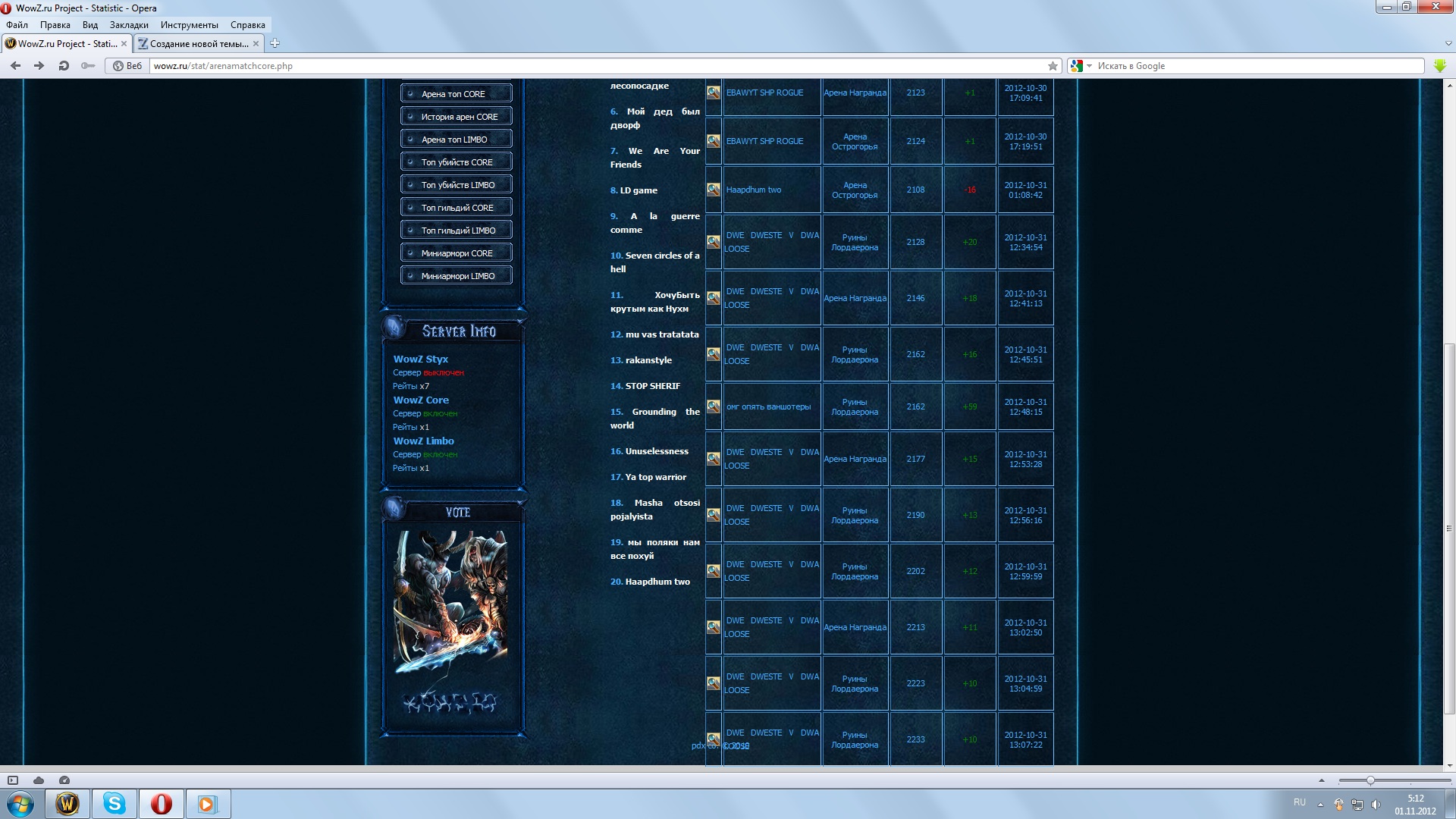Click the key password wand icon
The height and width of the screenshot is (819, 1456).
(88, 66)
